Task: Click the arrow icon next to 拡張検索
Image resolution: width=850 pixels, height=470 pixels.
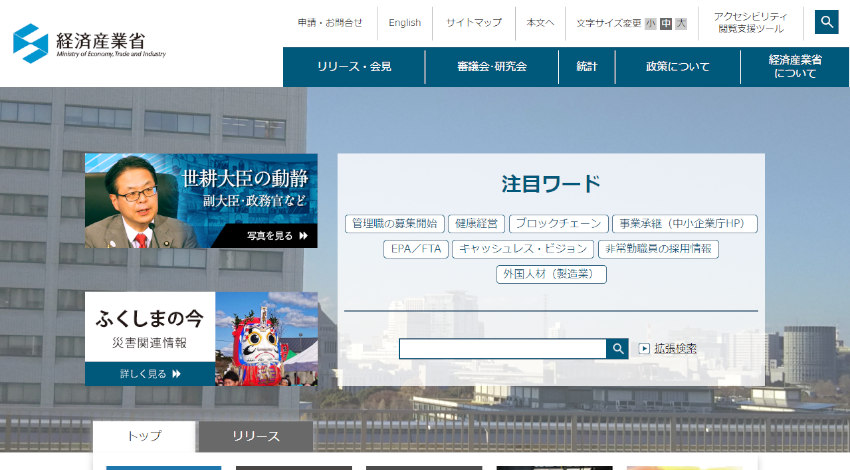Action: click(644, 349)
